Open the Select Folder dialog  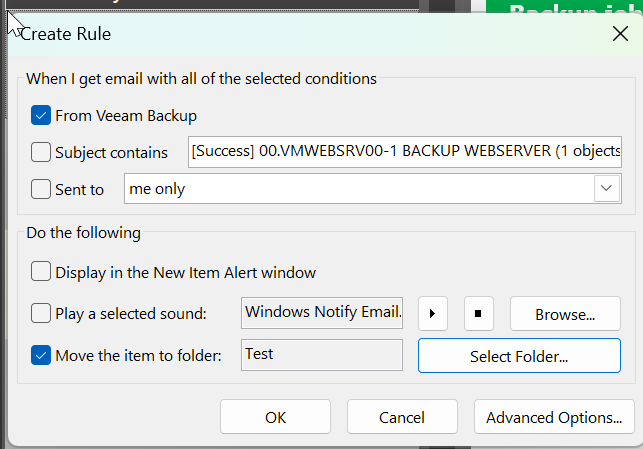pyautogui.click(x=518, y=355)
